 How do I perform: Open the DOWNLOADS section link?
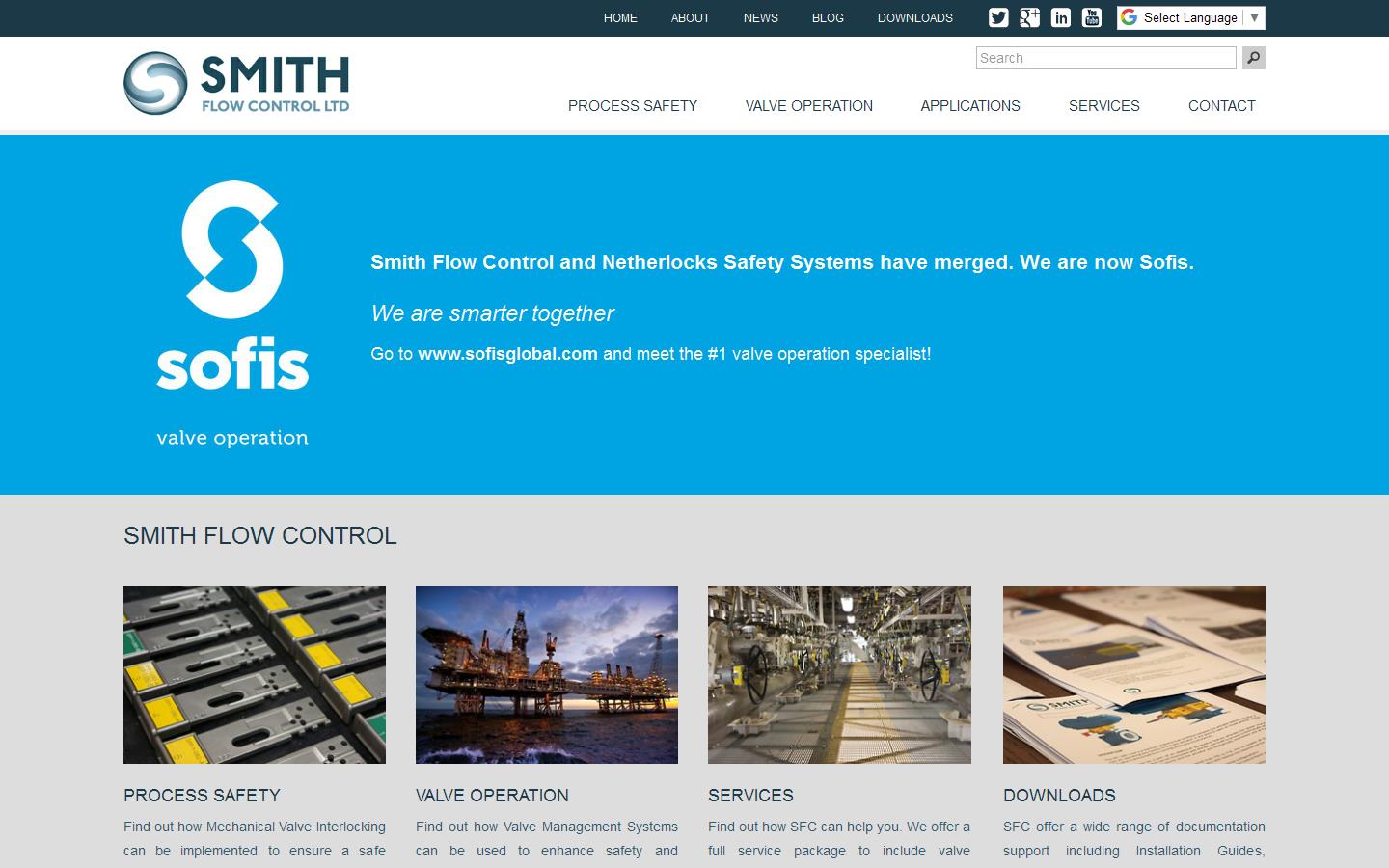[x=1059, y=796]
